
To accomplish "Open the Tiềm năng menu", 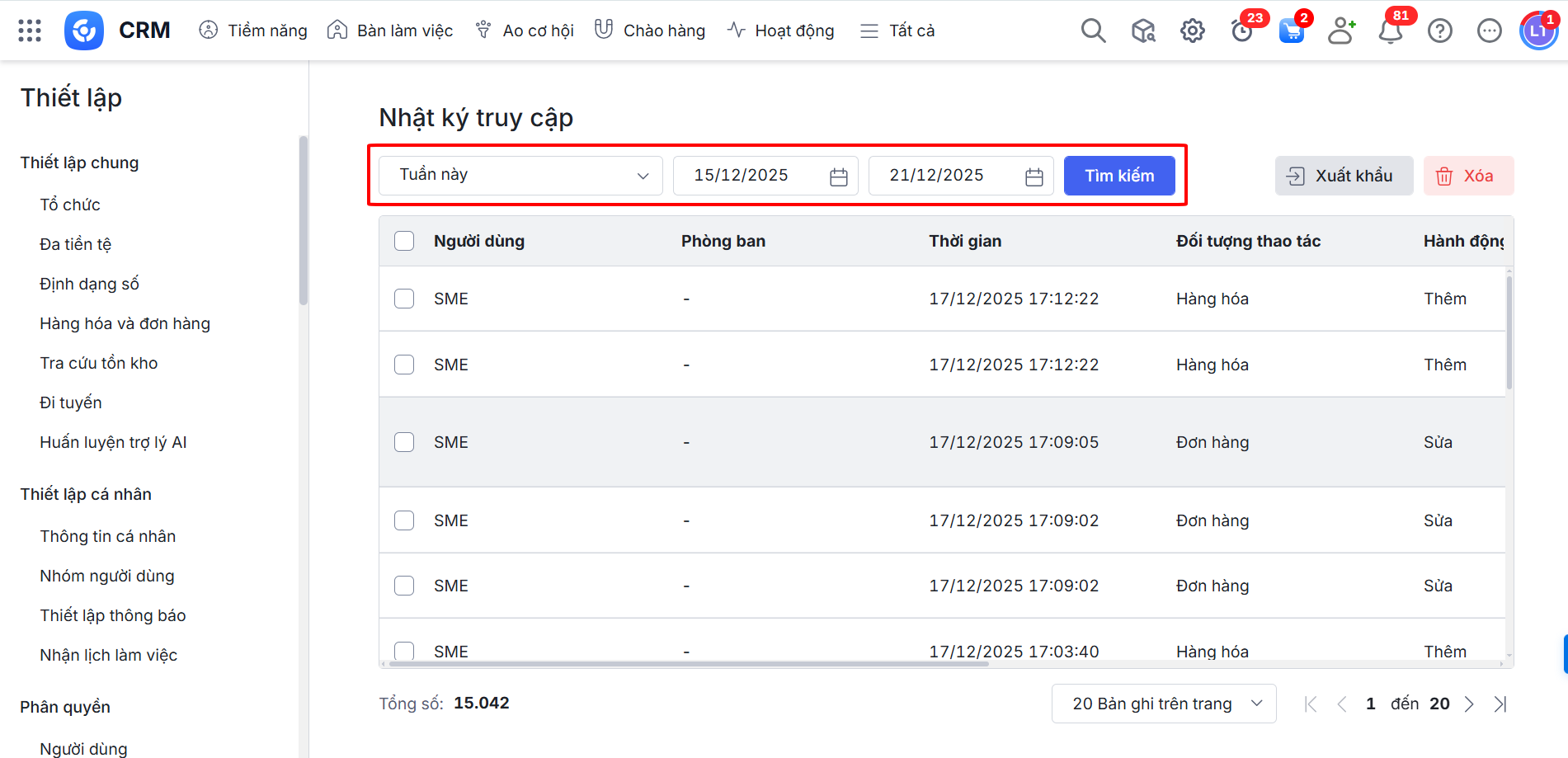I will click(253, 31).
